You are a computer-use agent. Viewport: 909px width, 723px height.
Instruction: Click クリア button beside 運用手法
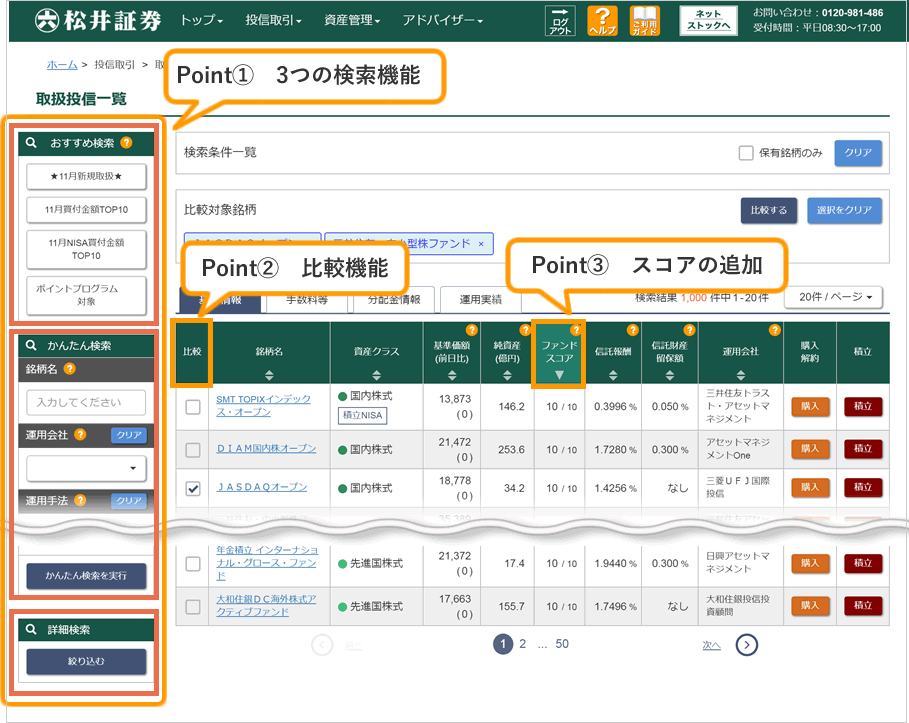tap(129, 500)
